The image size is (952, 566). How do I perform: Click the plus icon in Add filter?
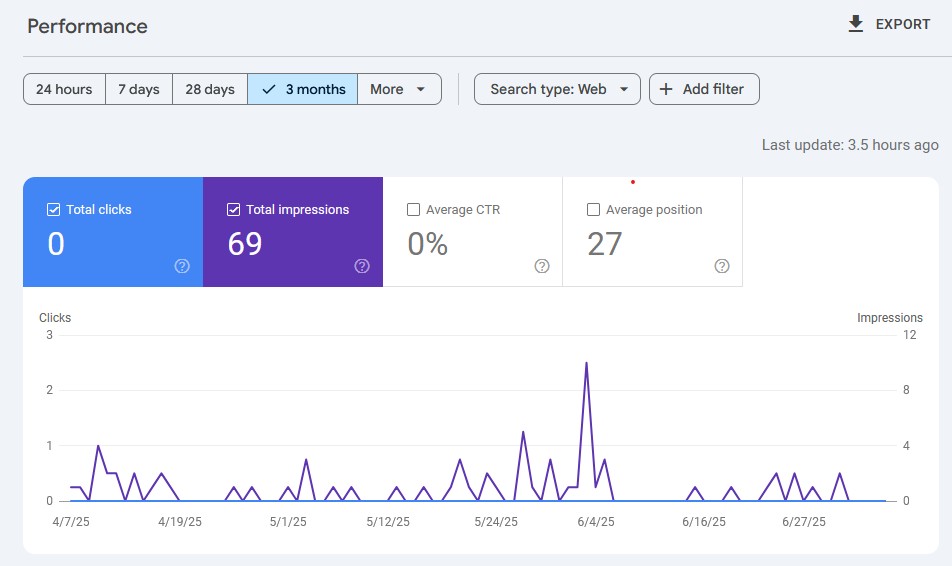[x=666, y=89]
